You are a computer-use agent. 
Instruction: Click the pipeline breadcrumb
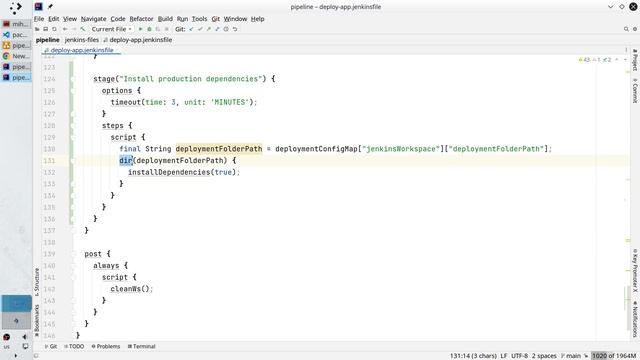48,40
